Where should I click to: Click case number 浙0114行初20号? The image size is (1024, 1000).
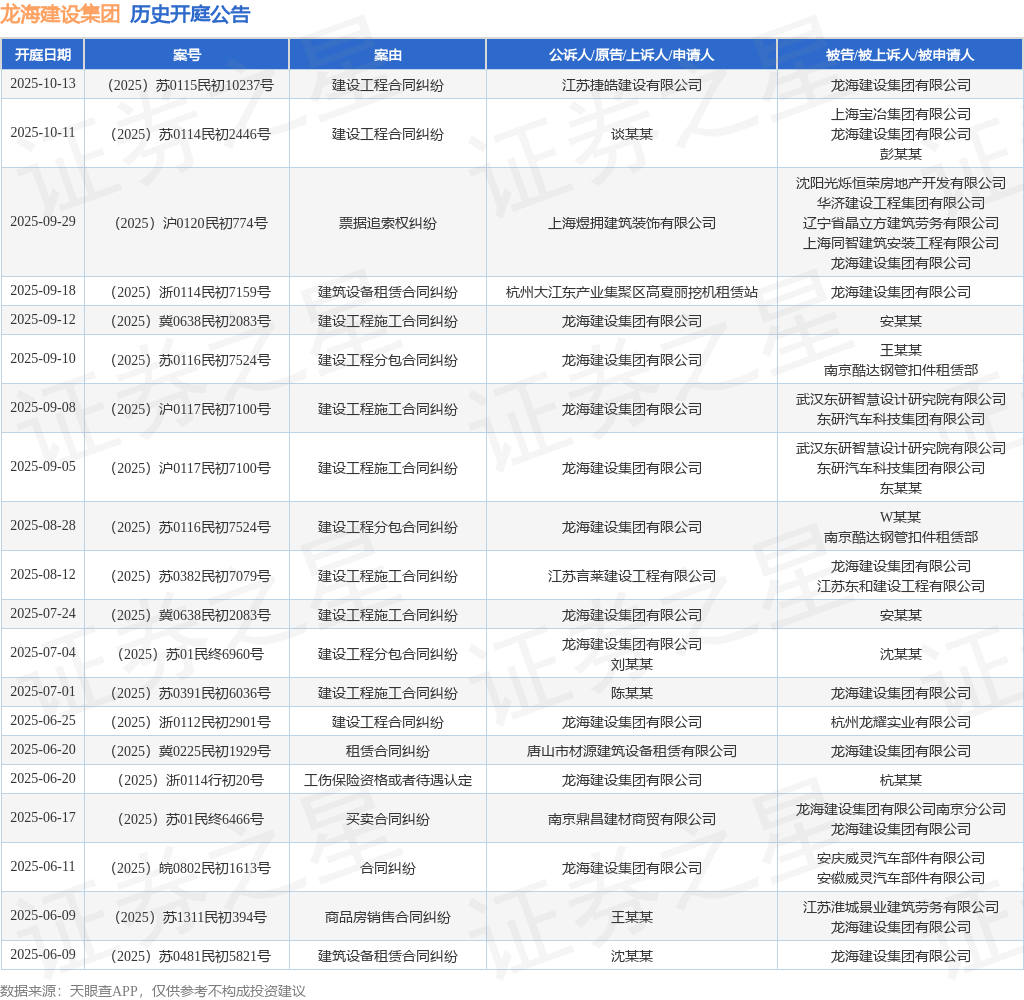(190, 780)
